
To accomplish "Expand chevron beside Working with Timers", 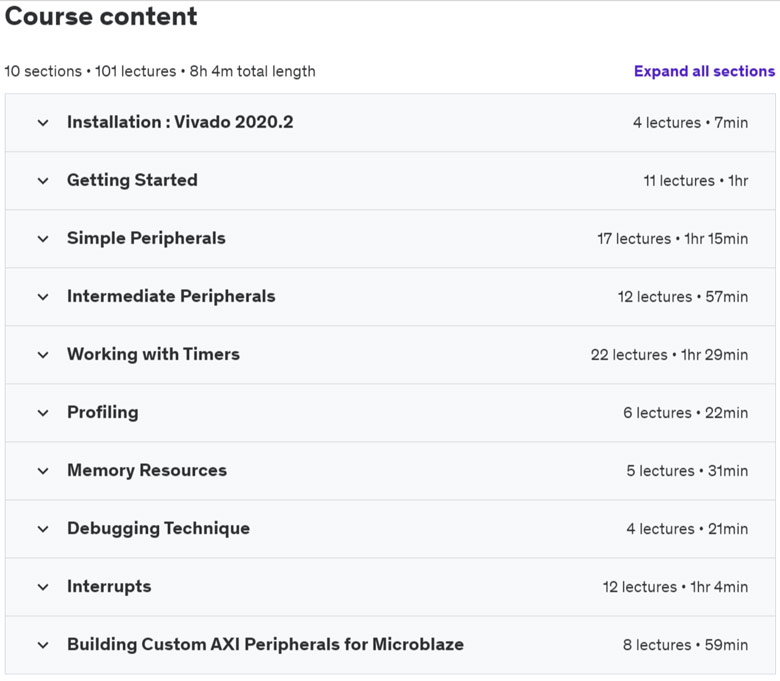I will coord(43,355).
